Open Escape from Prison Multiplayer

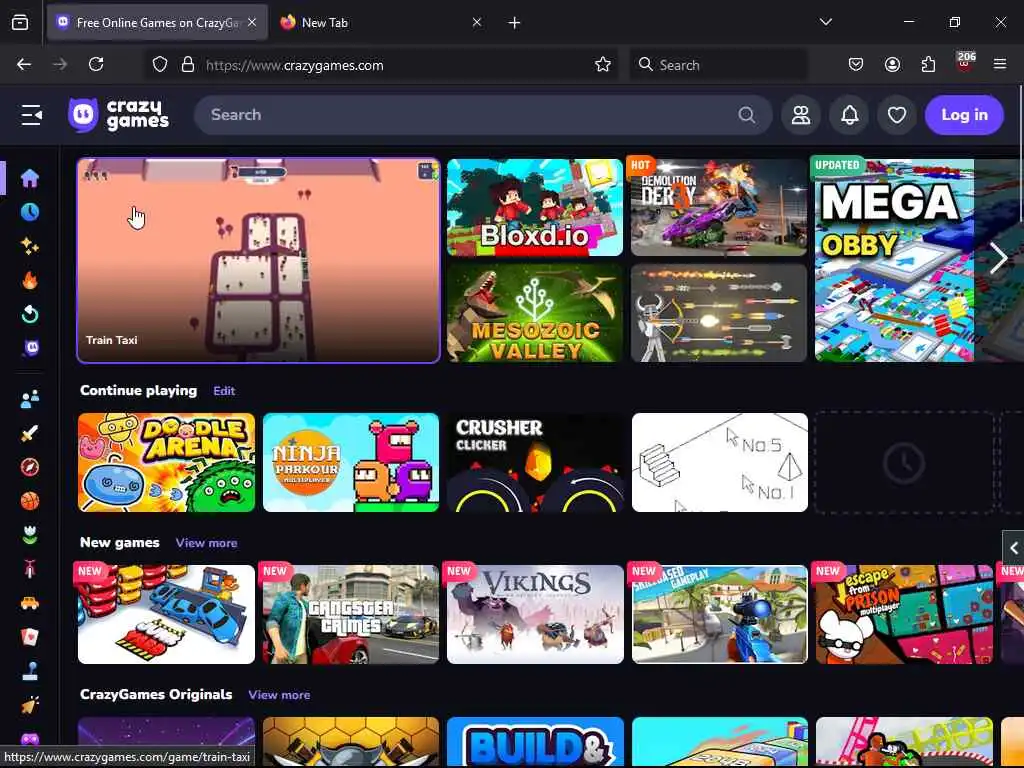tap(904, 615)
